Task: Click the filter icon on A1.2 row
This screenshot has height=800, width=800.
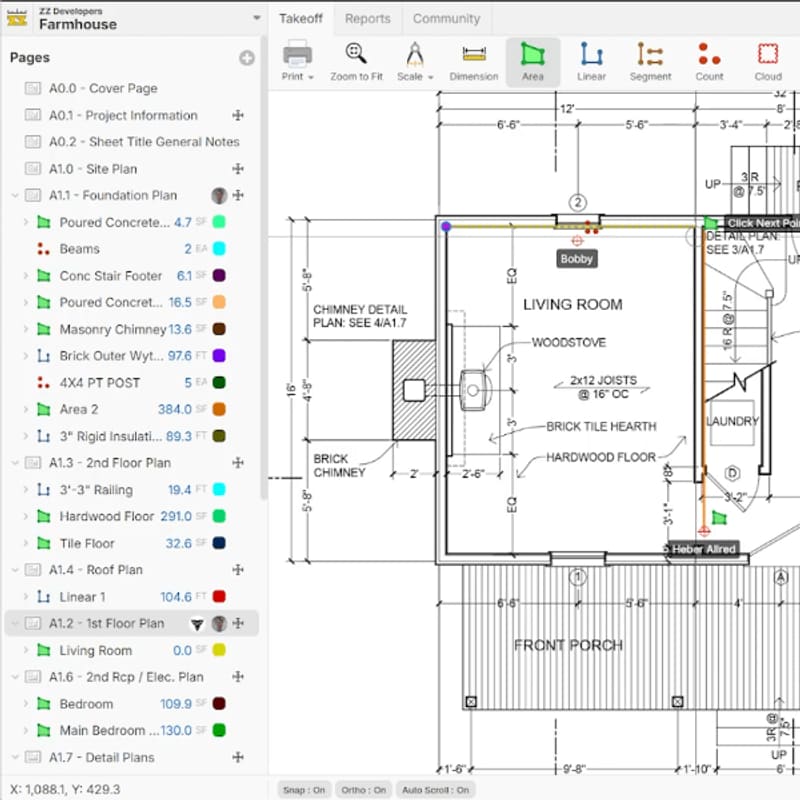Action: pos(198,622)
